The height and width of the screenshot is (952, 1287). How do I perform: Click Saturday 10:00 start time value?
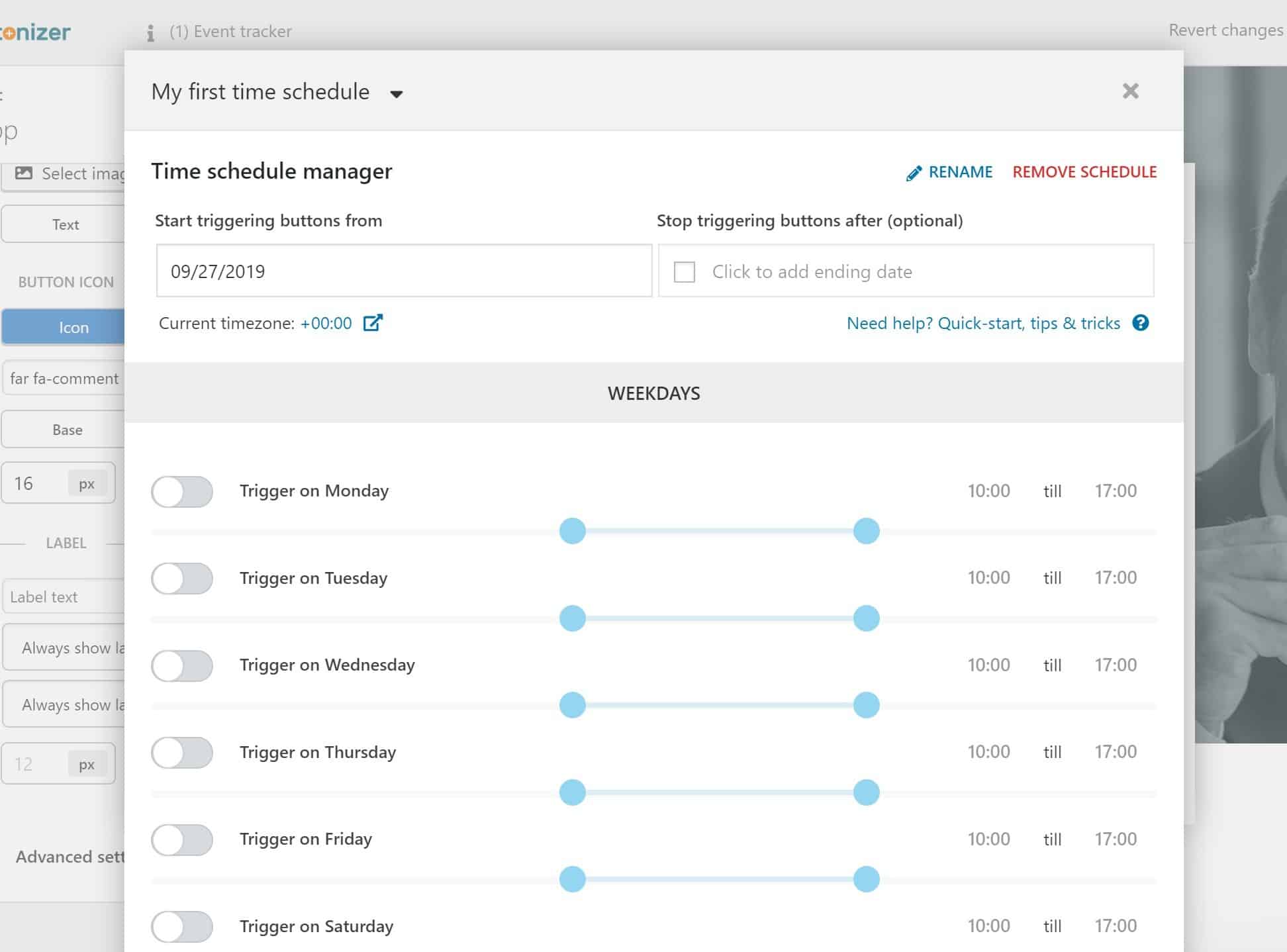pyautogui.click(x=988, y=926)
